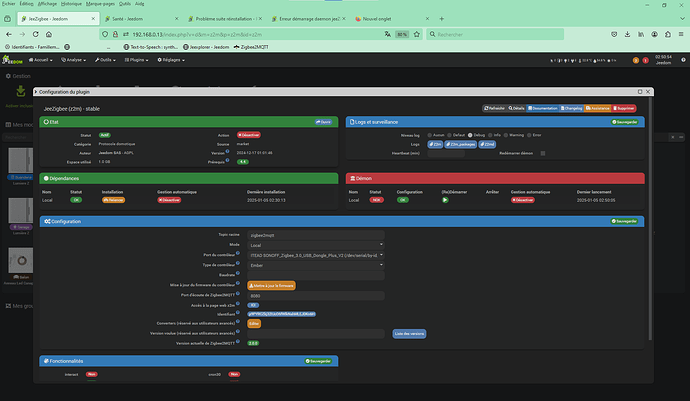Viewport: 690px width, 401px height.
Task: Open the Port du contrôleur dropdown
Action: pyautogui.click(x=316, y=255)
